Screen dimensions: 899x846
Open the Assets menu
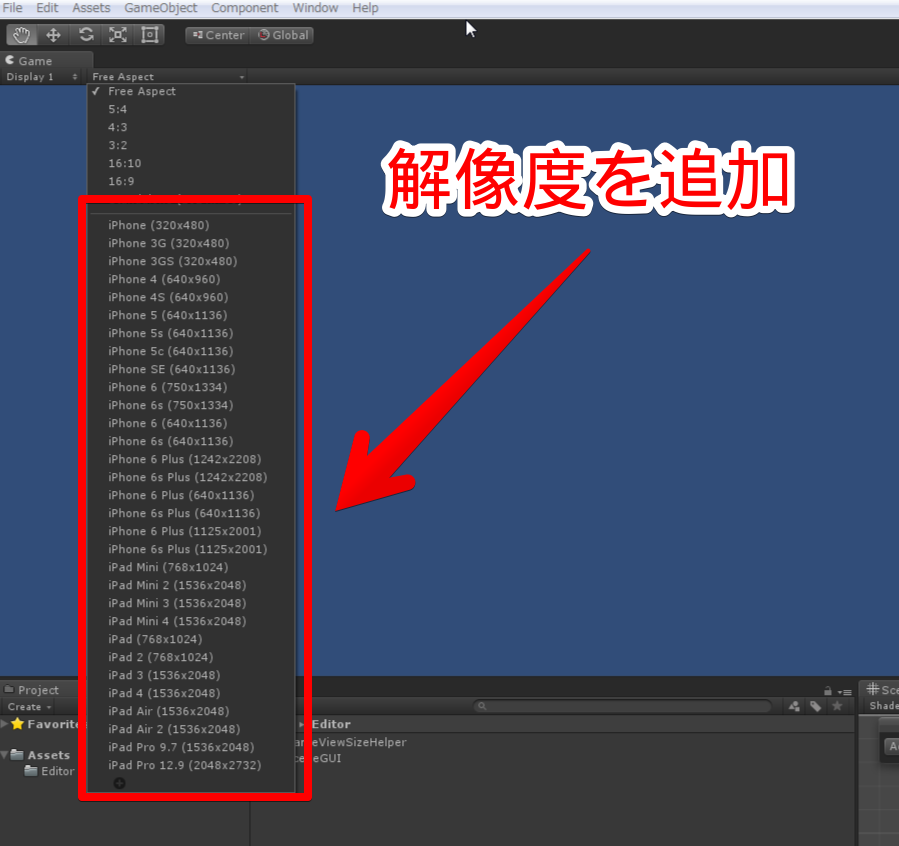click(91, 8)
